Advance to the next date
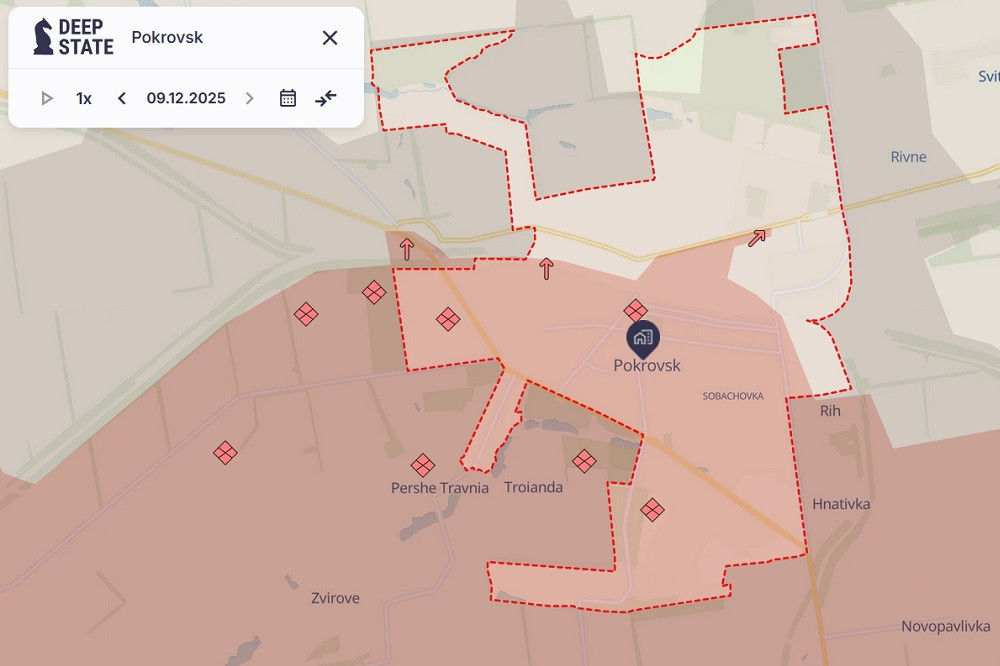This screenshot has height=666, width=1000. coord(250,98)
